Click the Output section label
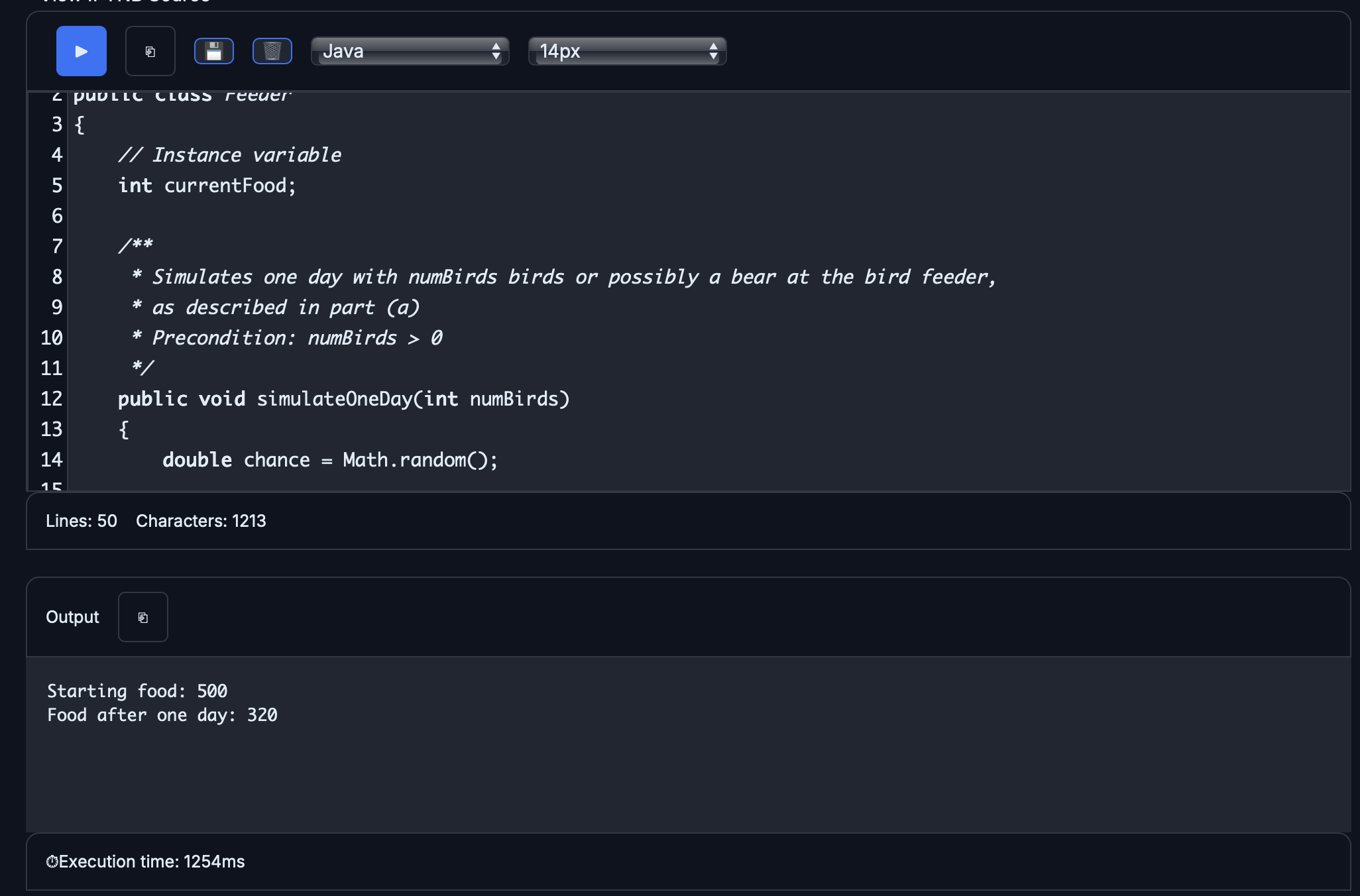This screenshot has height=896, width=1360. click(x=72, y=617)
